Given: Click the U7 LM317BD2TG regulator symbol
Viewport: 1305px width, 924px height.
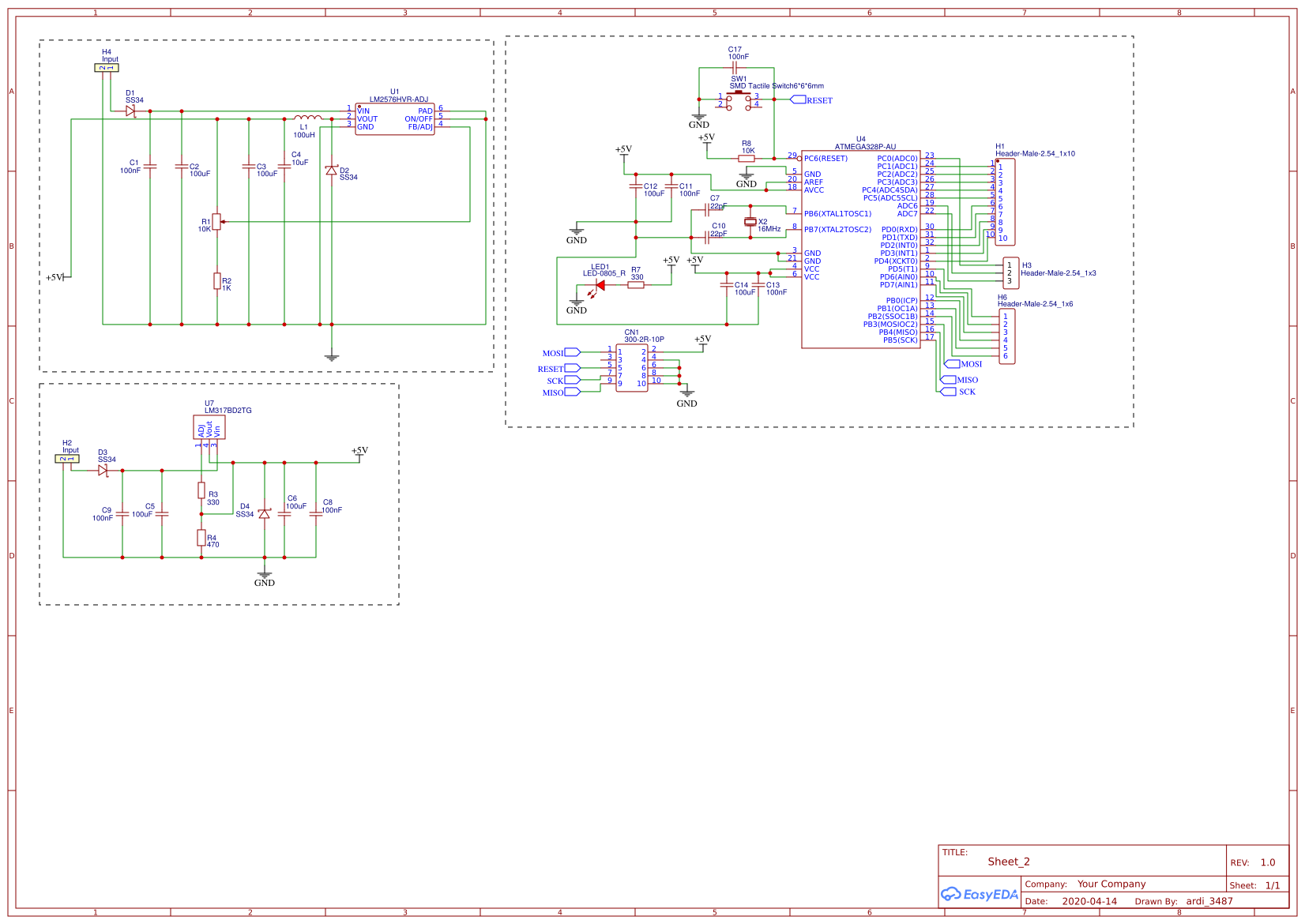Looking at the screenshot, I should click(x=209, y=427).
